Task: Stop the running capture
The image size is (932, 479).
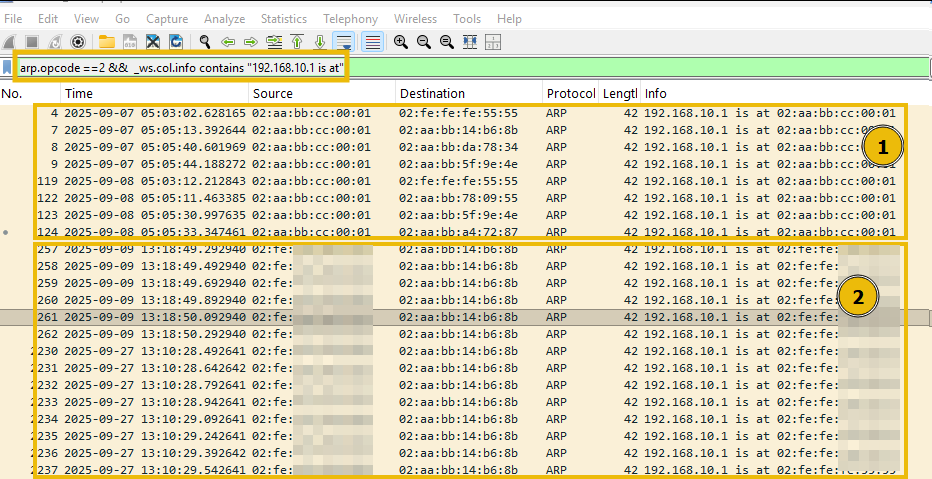Action: [x=32, y=42]
